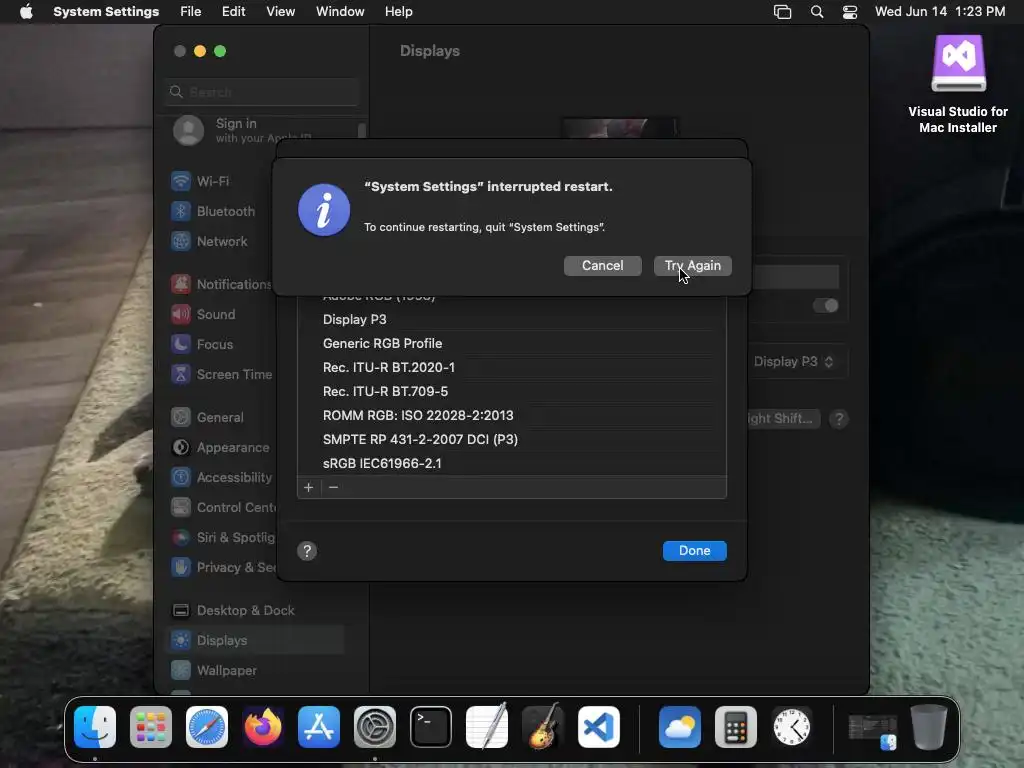Image resolution: width=1024 pixels, height=768 pixels.
Task: Click Stage Manager menu bar icon
Action: (782, 12)
